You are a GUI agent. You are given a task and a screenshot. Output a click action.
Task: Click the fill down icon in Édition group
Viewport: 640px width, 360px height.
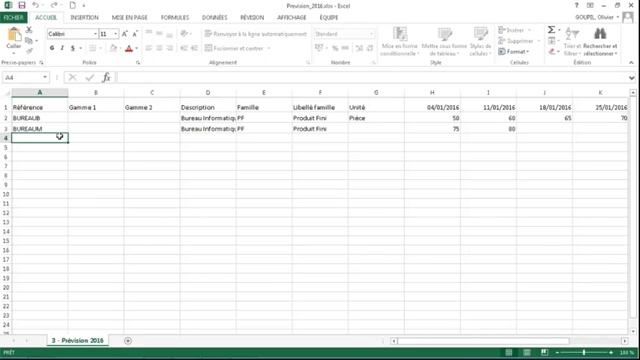551,41
